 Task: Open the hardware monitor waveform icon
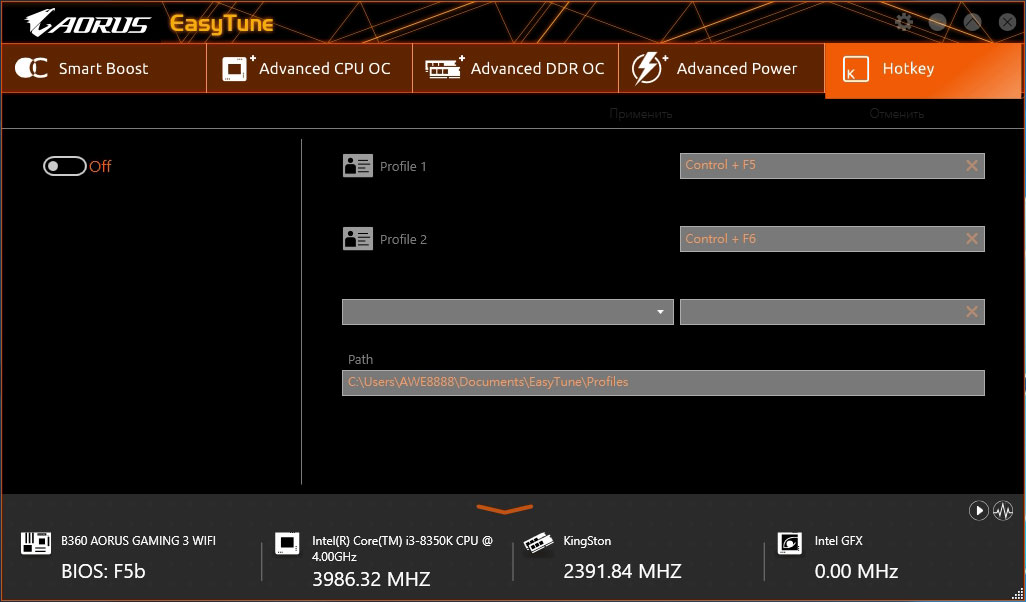pyautogui.click(x=1003, y=510)
